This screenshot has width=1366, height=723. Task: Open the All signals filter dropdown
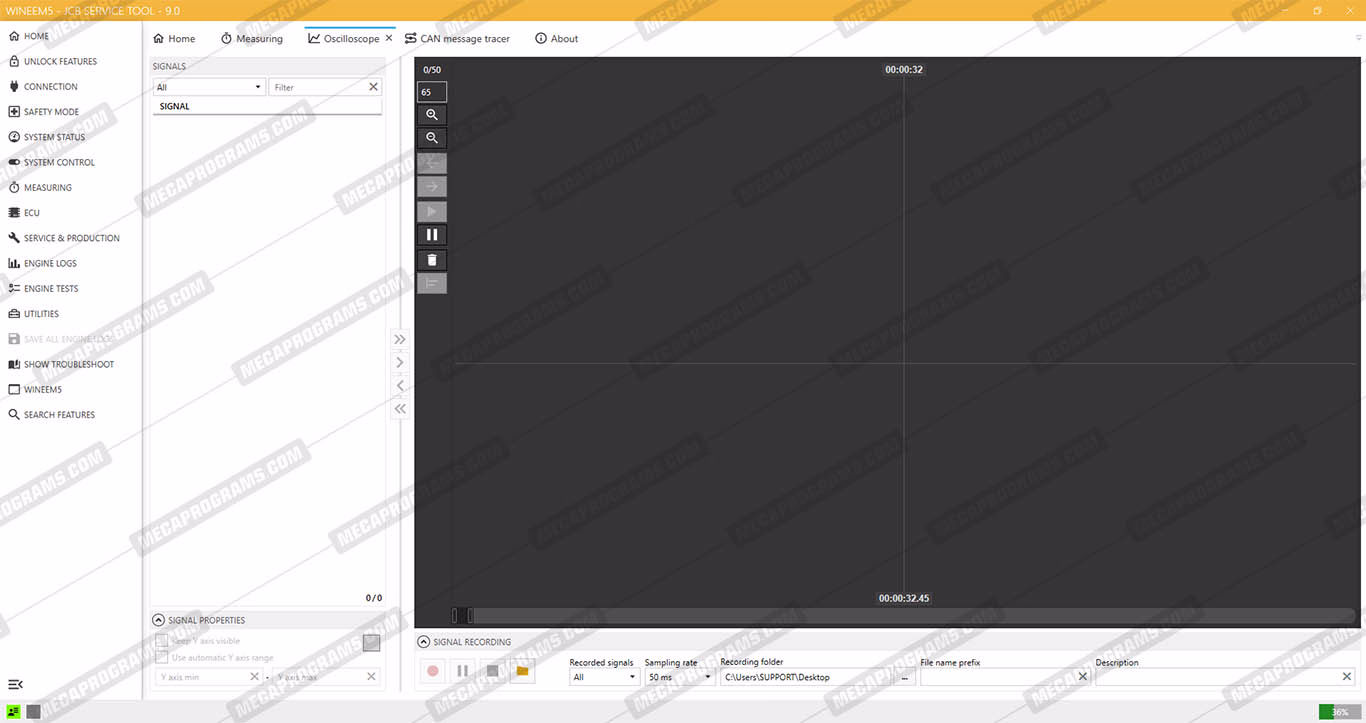209,87
